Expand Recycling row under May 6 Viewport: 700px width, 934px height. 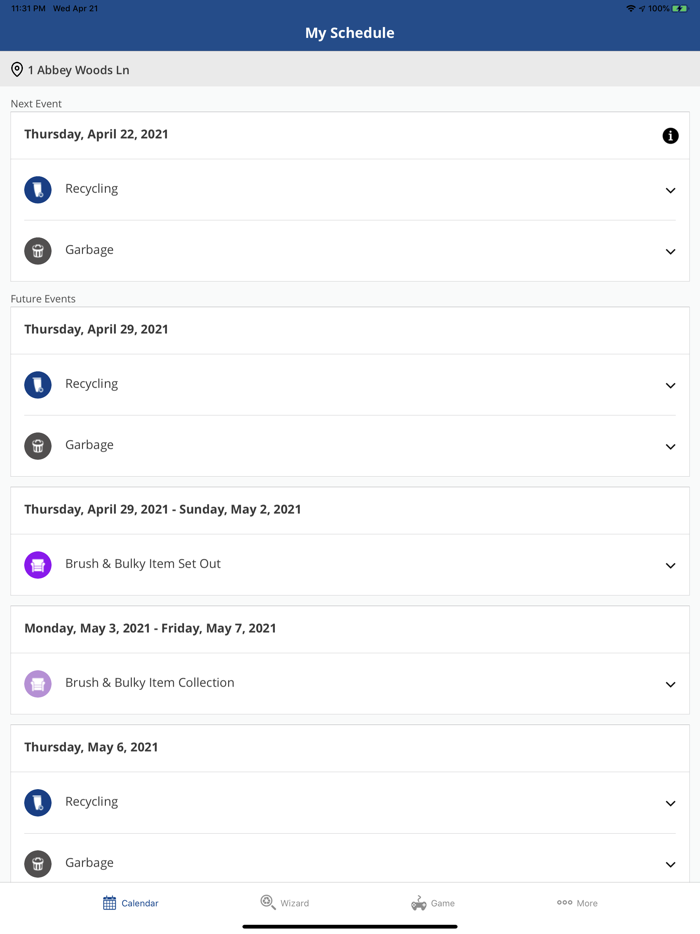point(670,803)
